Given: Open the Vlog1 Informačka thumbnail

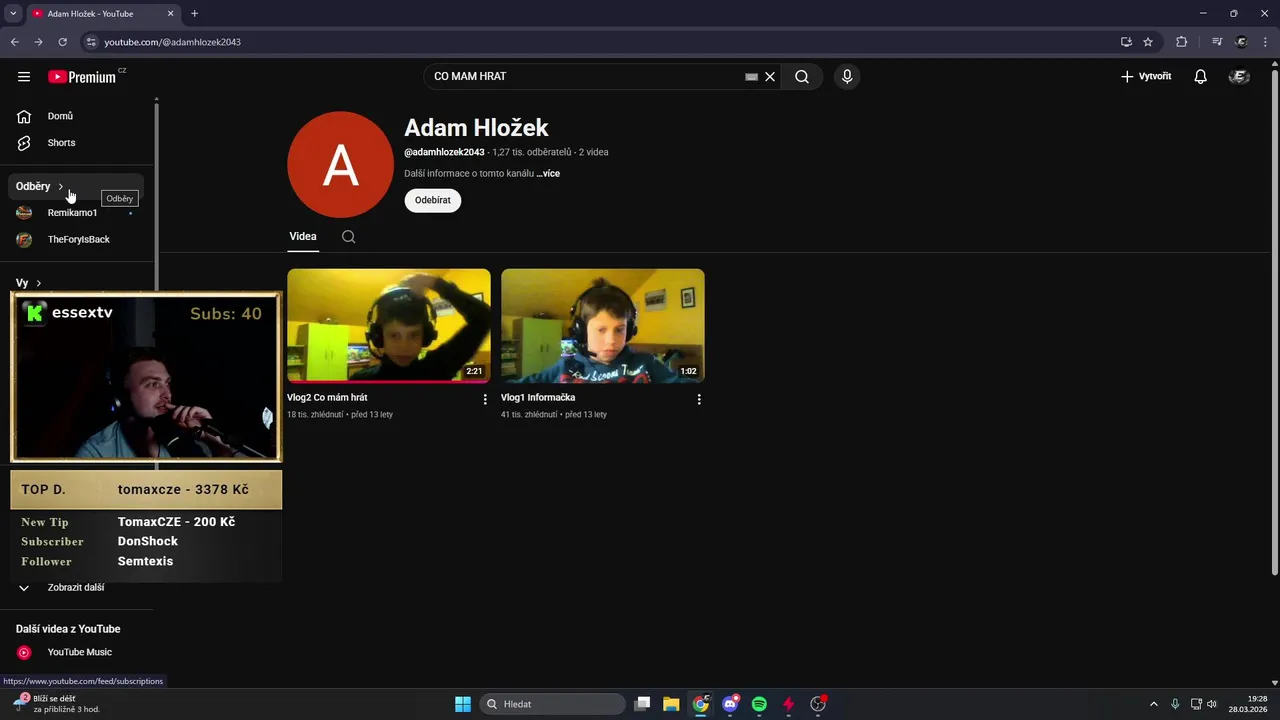Looking at the screenshot, I should [x=603, y=326].
